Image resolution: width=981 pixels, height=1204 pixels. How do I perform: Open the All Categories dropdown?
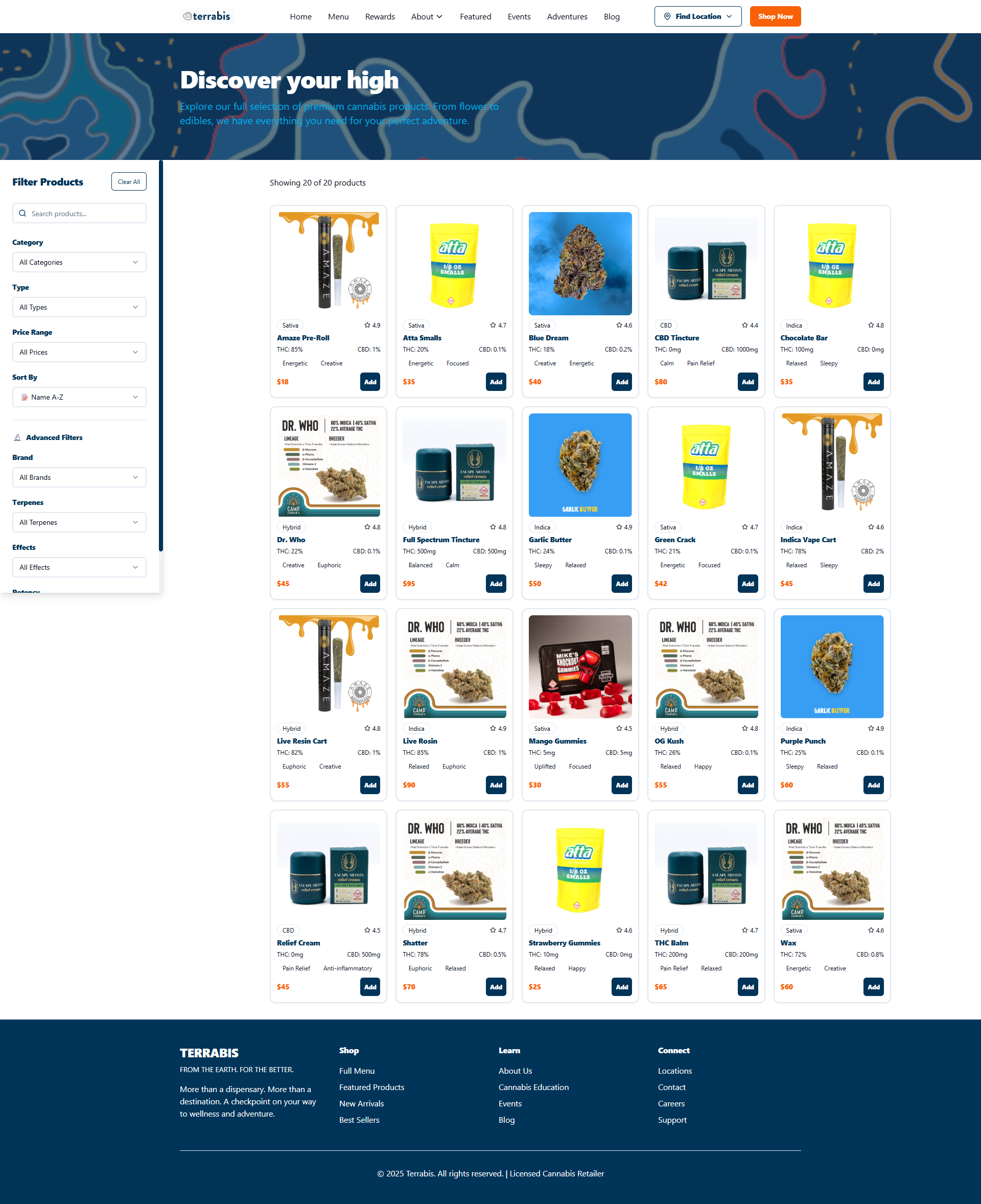(x=79, y=262)
